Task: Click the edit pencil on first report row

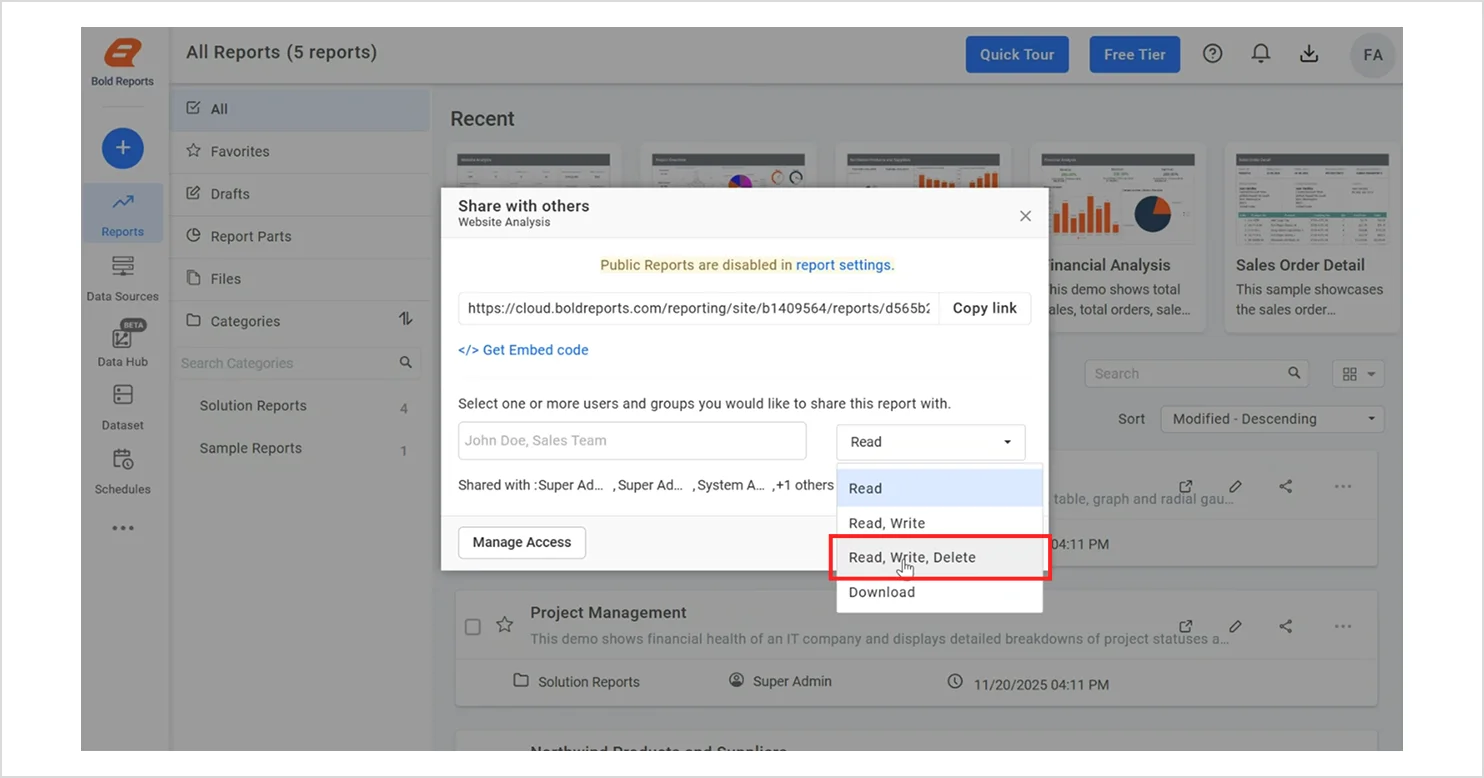Action: [1236, 486]
